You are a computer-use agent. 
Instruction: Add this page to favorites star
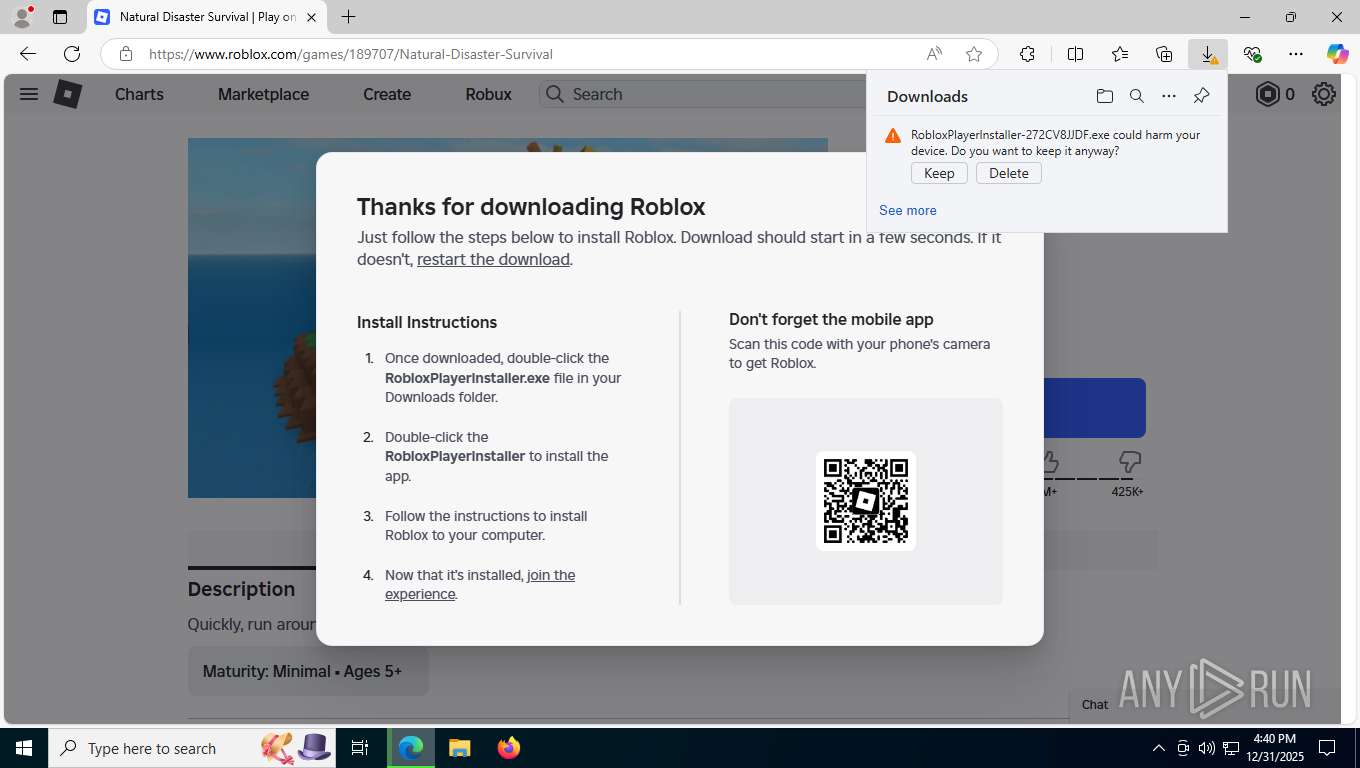pos(974,54)
